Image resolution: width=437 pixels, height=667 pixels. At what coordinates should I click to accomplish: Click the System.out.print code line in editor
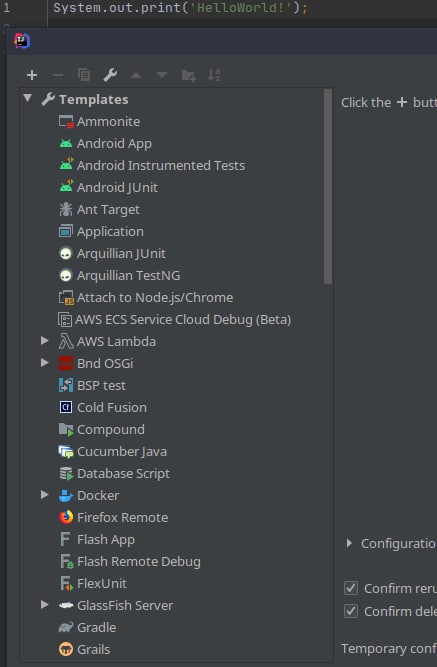180,8
